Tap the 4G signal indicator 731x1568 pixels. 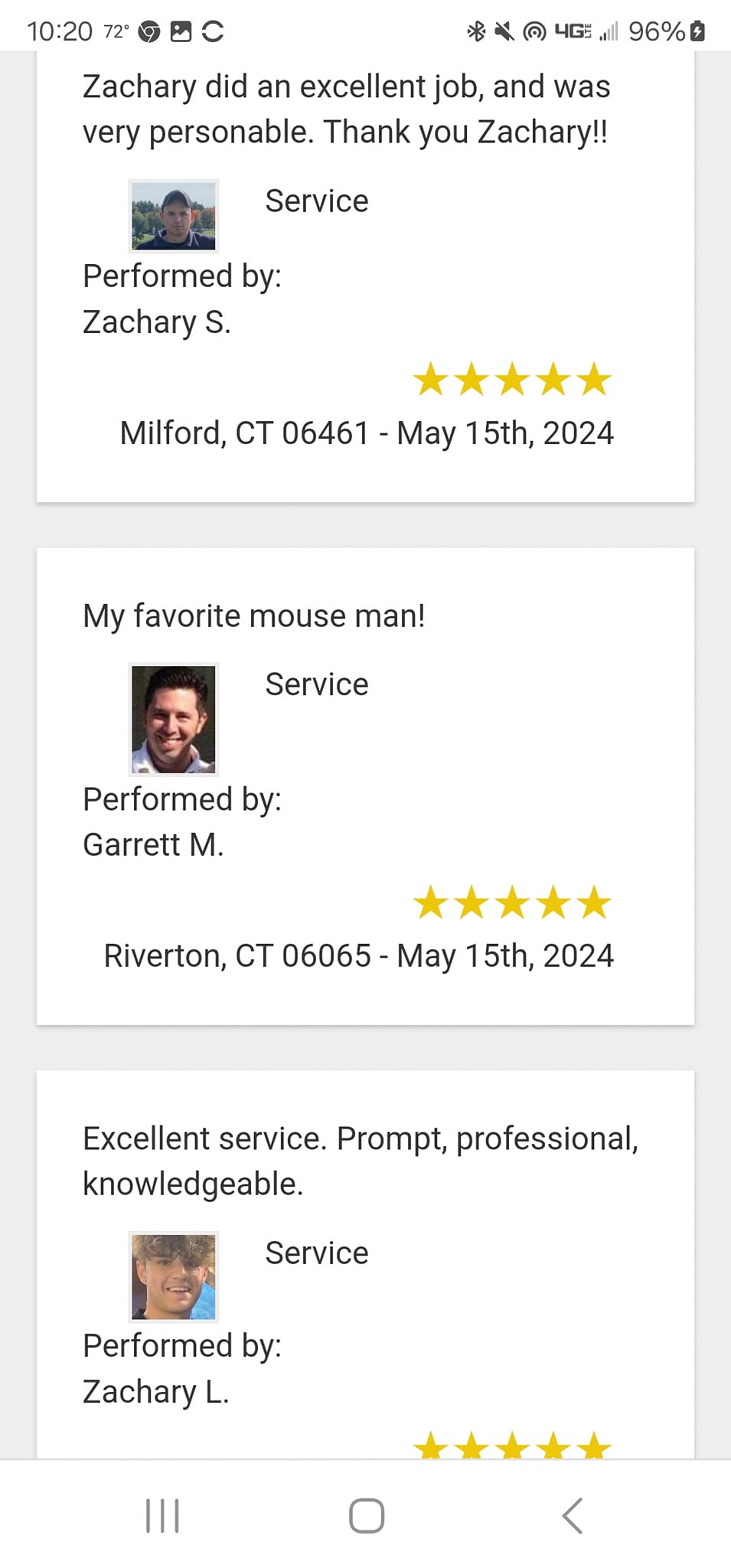tap(573, 31)
